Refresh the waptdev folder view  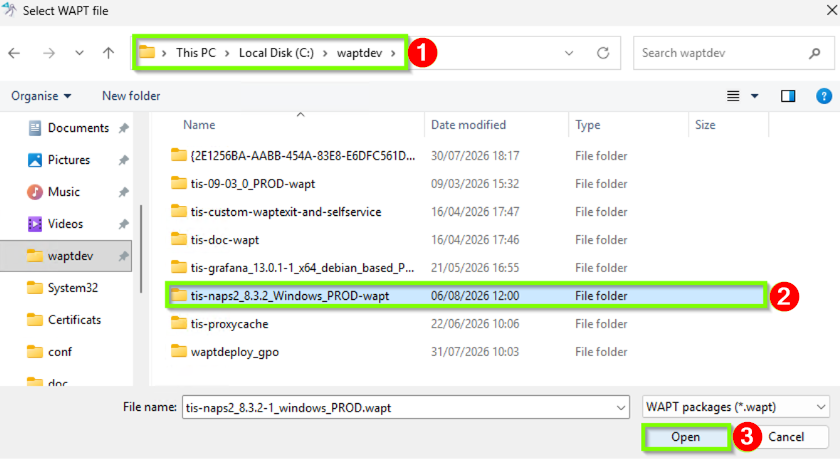[603, 53]
